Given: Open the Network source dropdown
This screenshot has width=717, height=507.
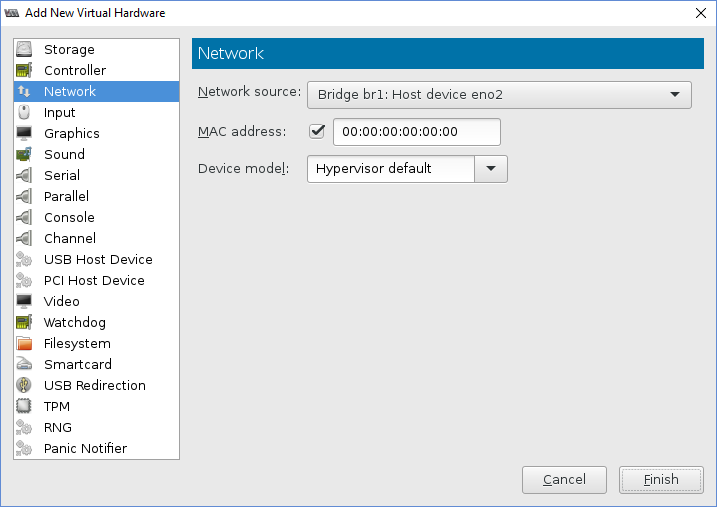Looking at the screenshot, I should coord(499,95).
